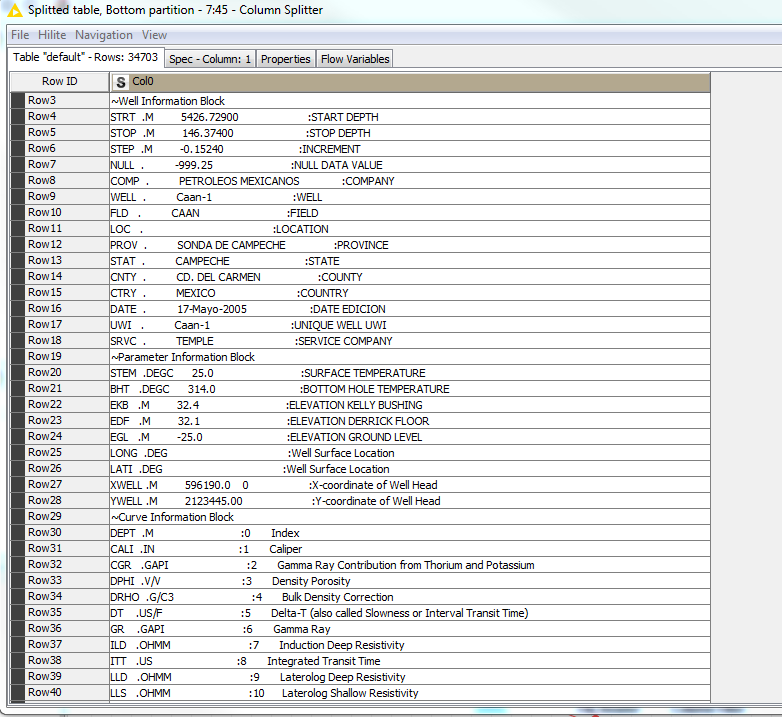Click the ITT Integrated Transit Time cell
Screen dimensions: 782x717
pyautogui.click(x=410, y=661)
